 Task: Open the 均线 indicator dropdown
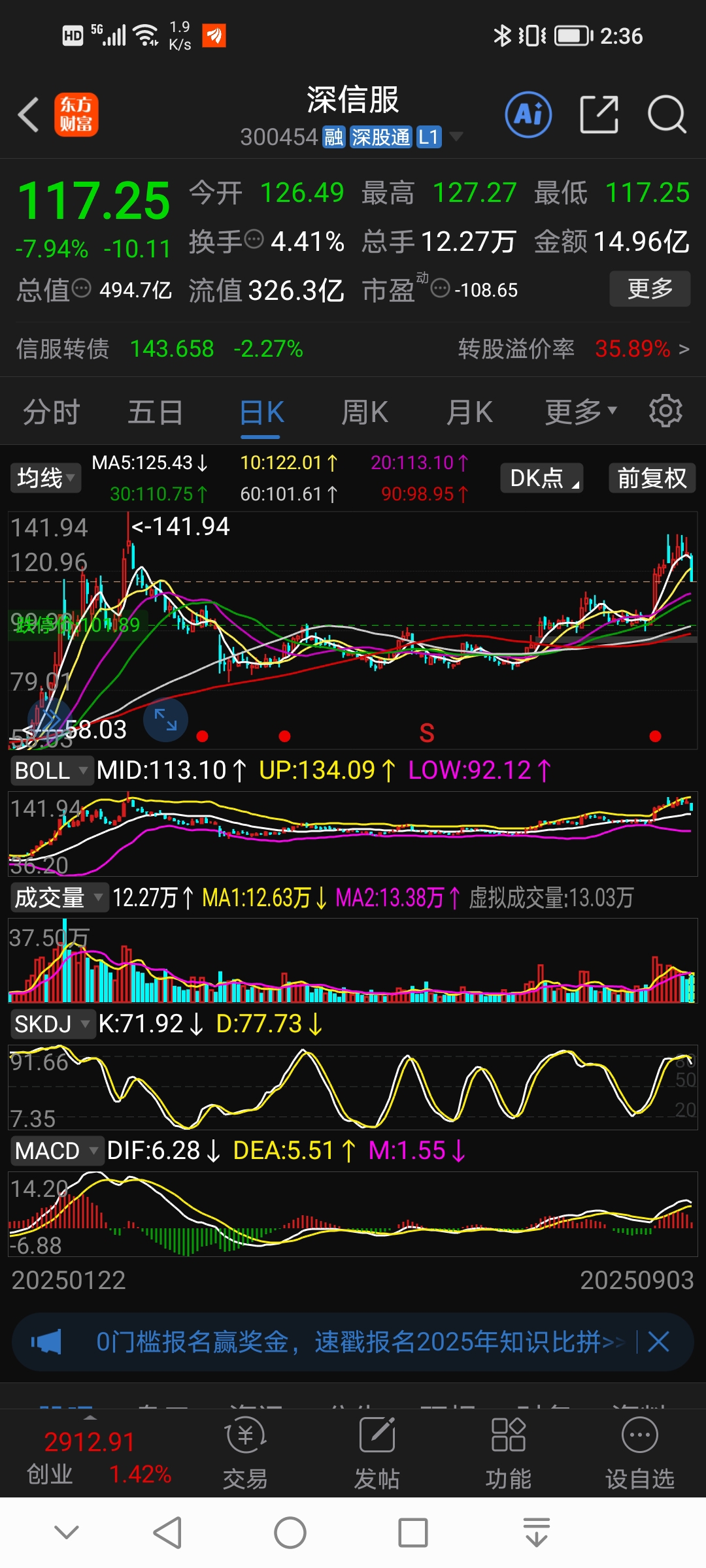click(x=45, y=478)
